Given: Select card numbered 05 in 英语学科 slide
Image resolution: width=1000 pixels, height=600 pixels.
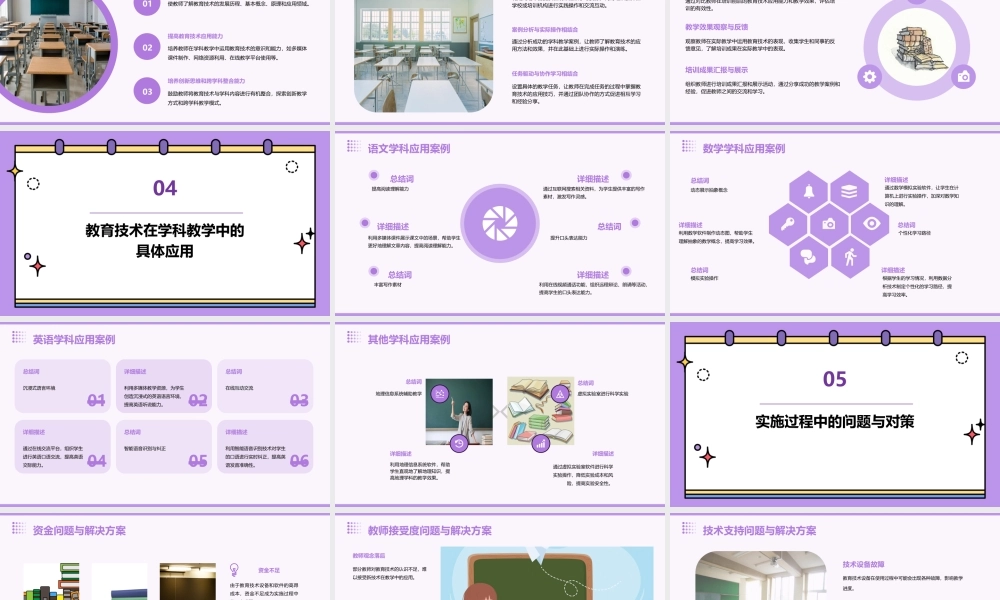Looking at the screenshot, I should 164,446.
